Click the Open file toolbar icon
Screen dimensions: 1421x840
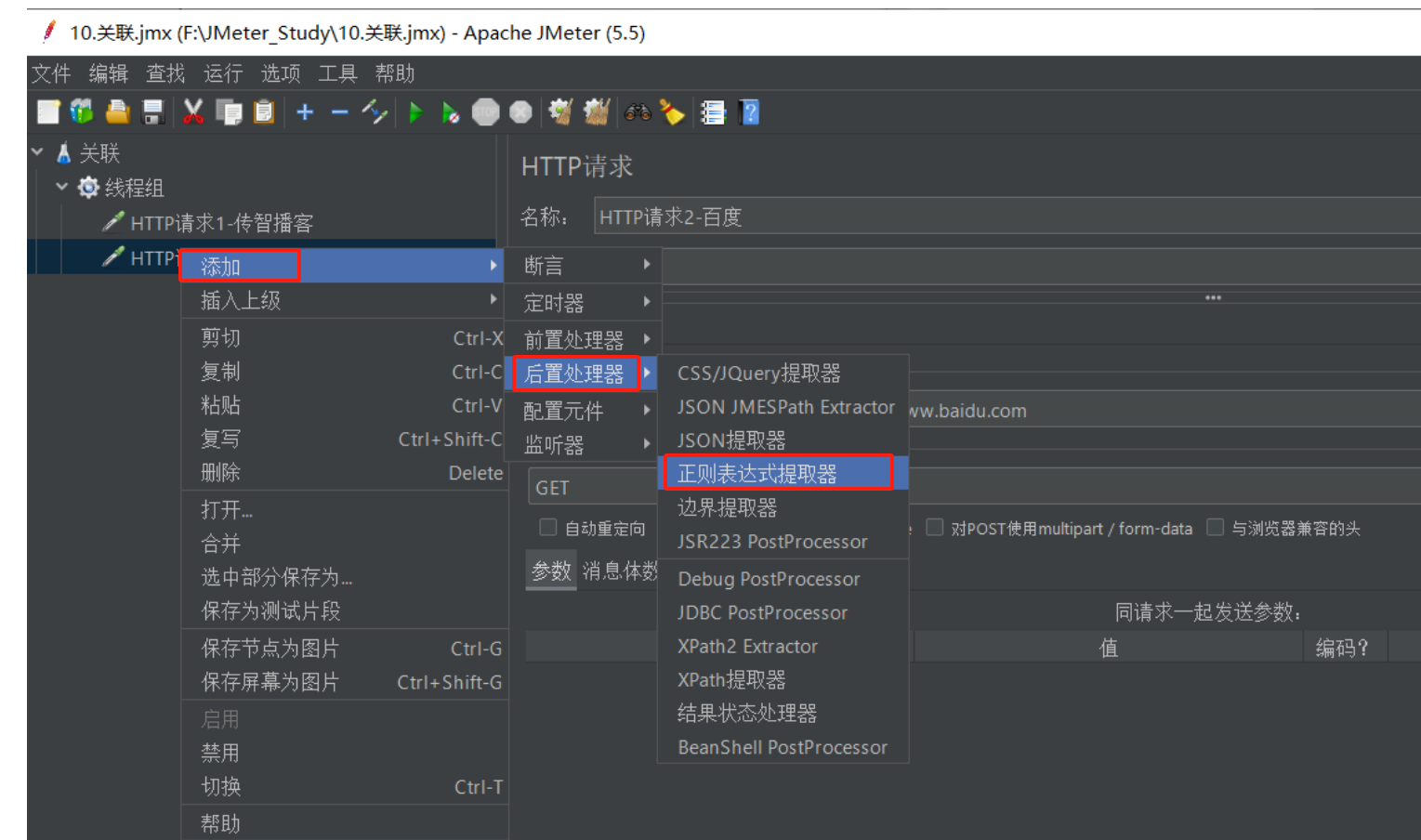tap(118, 112)
